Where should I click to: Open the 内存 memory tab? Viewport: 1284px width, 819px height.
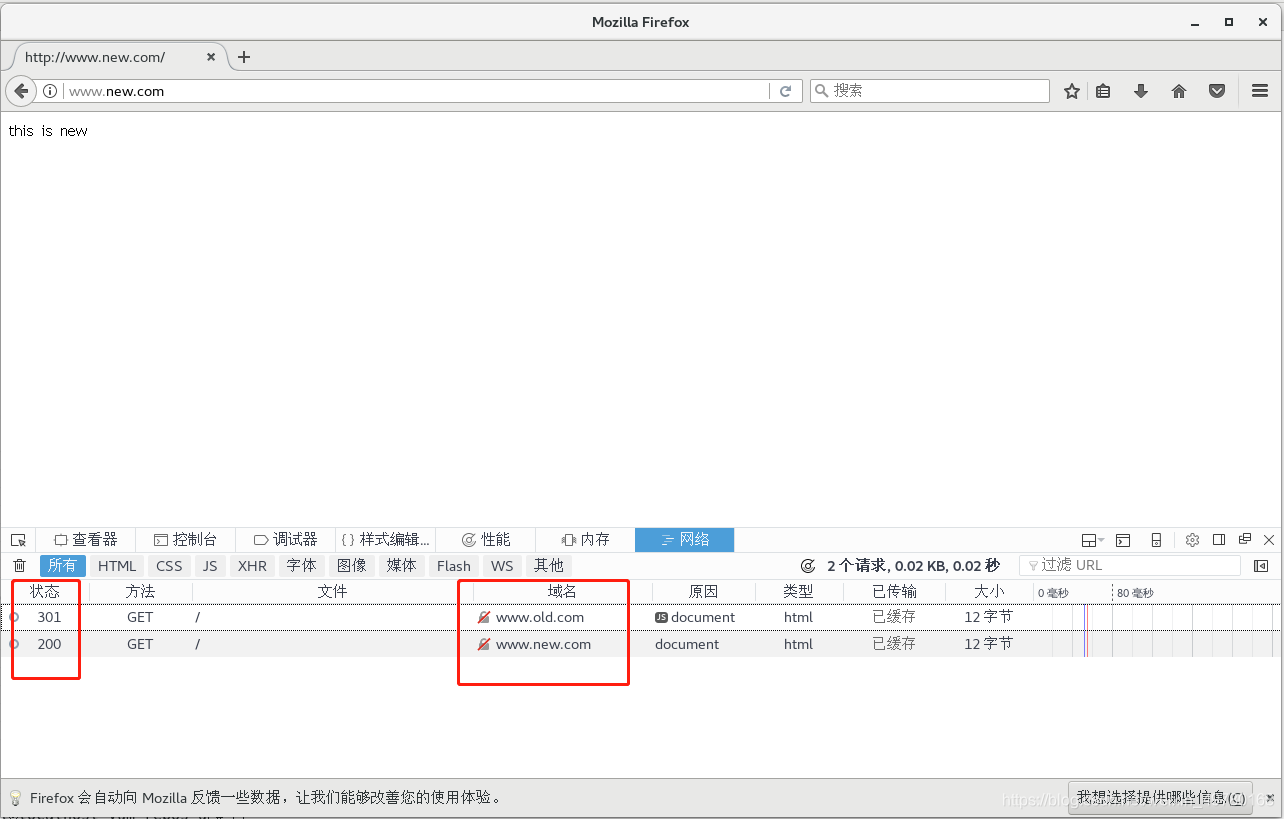(x=585, y=540)
